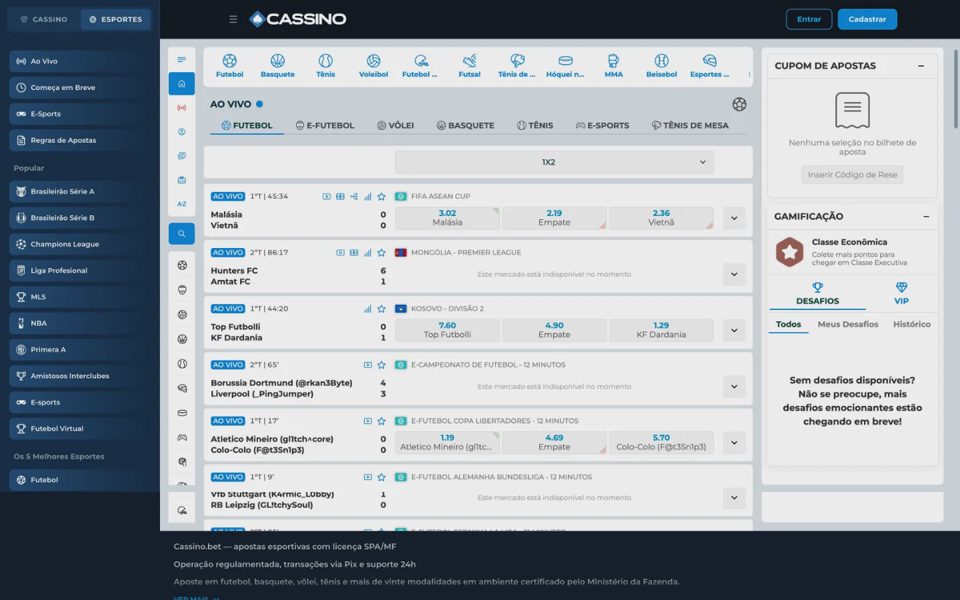This screenshot has height=600, width=960.
Task: Favorite the Malásia vs Vietnã match star
Action: coord(381,197)
